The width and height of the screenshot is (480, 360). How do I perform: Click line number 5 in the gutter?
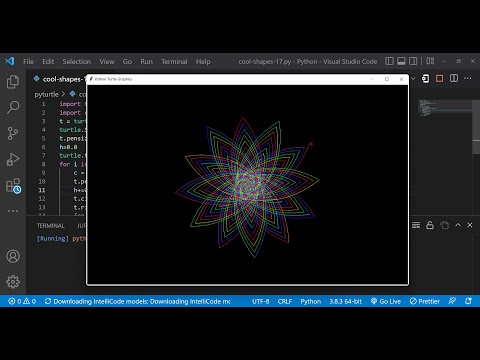tap(43, 138)
